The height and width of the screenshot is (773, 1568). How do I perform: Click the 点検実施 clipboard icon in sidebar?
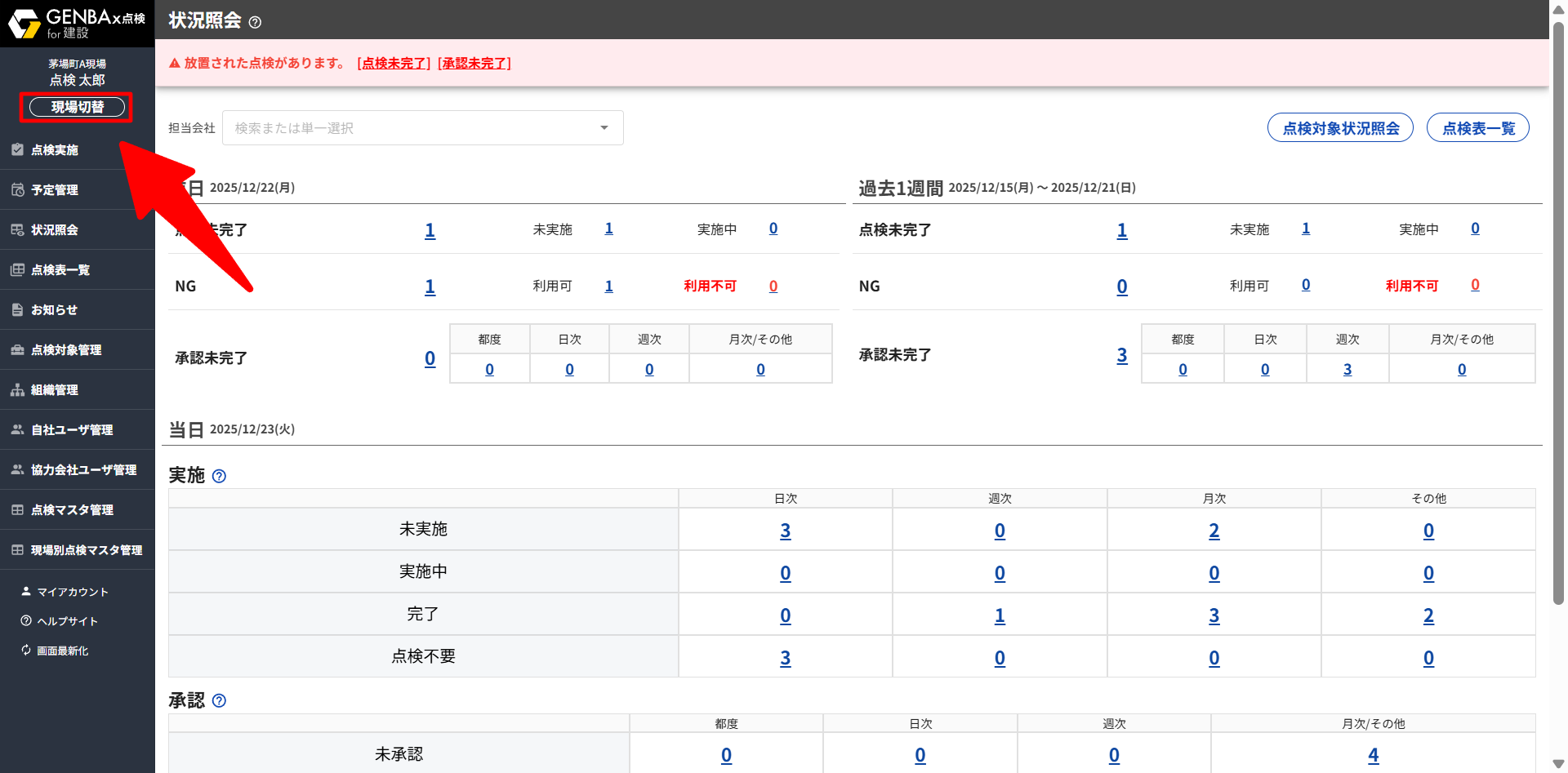[17, 149]
